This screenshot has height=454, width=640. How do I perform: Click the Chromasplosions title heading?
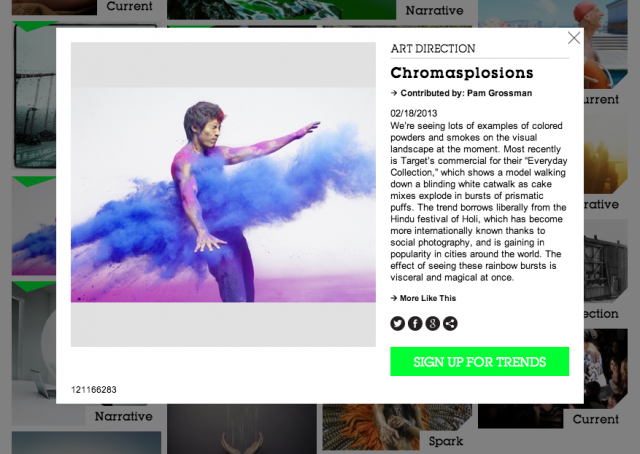[x=461, y=73]
